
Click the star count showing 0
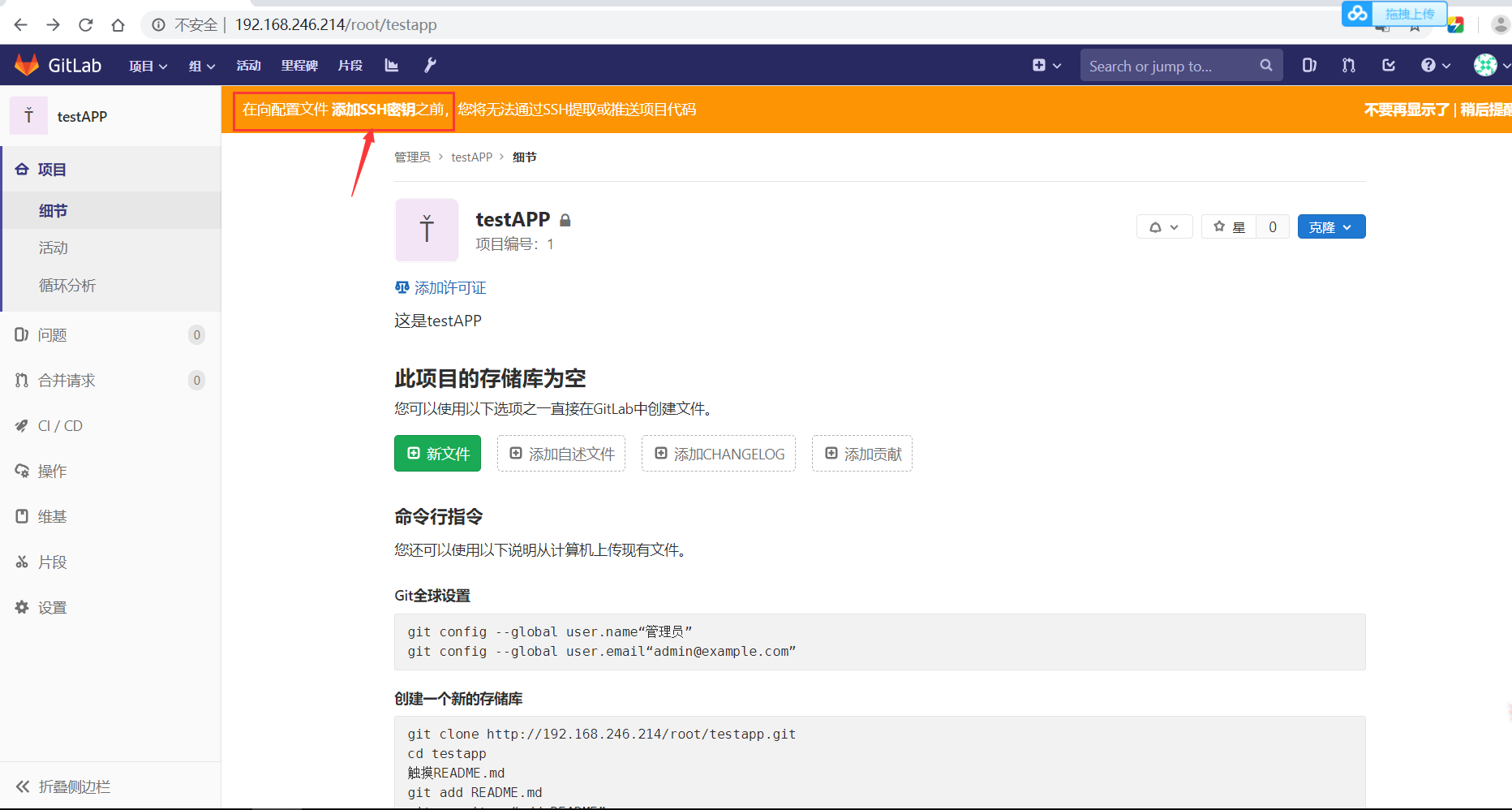pos(1272,226)
